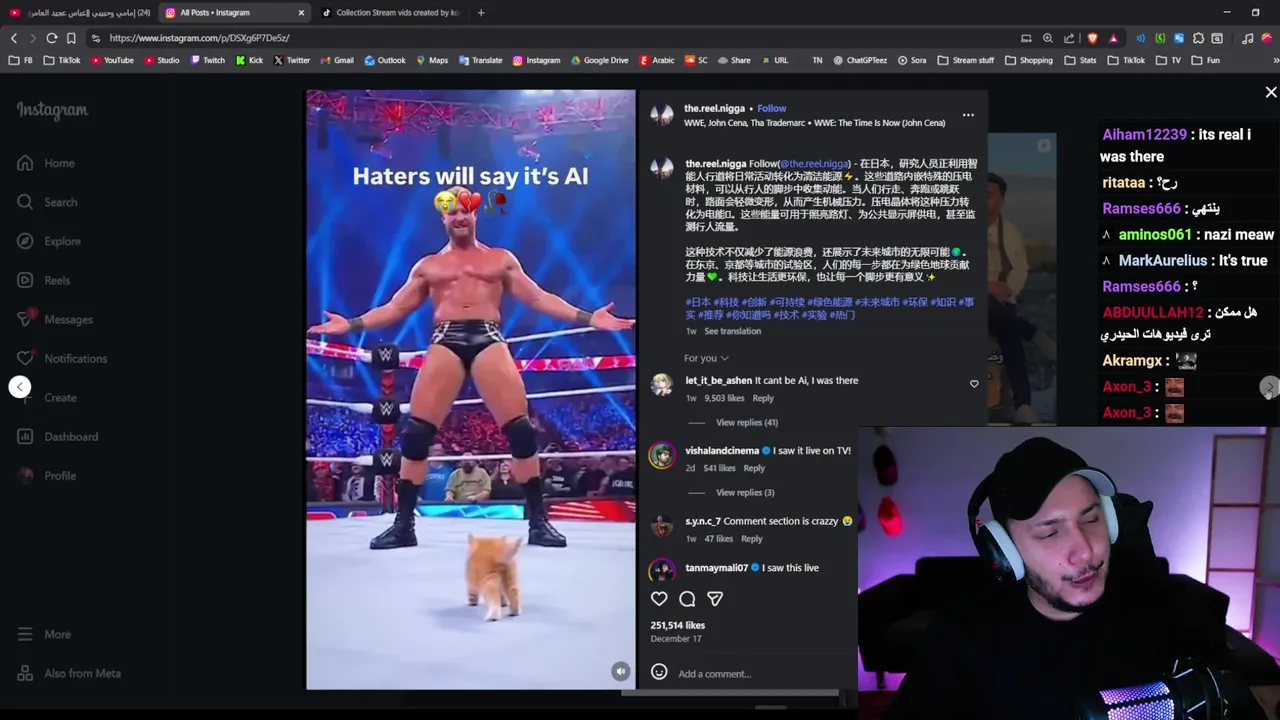Click the 251,514 likes count
Screen dimensions: 1280x720
tap(677, 625)
